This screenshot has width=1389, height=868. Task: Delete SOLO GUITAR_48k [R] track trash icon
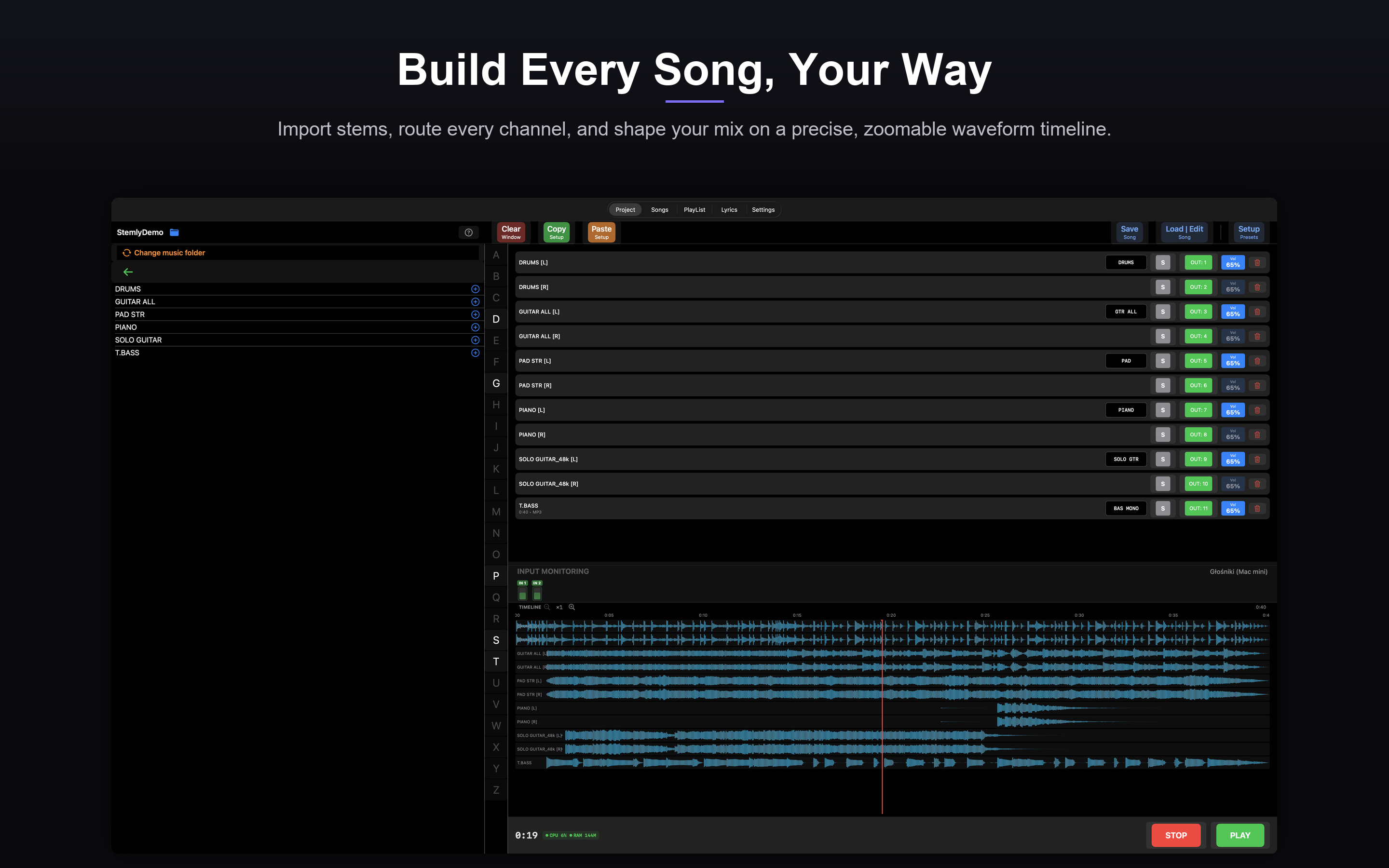click(x=1257, y=484)
